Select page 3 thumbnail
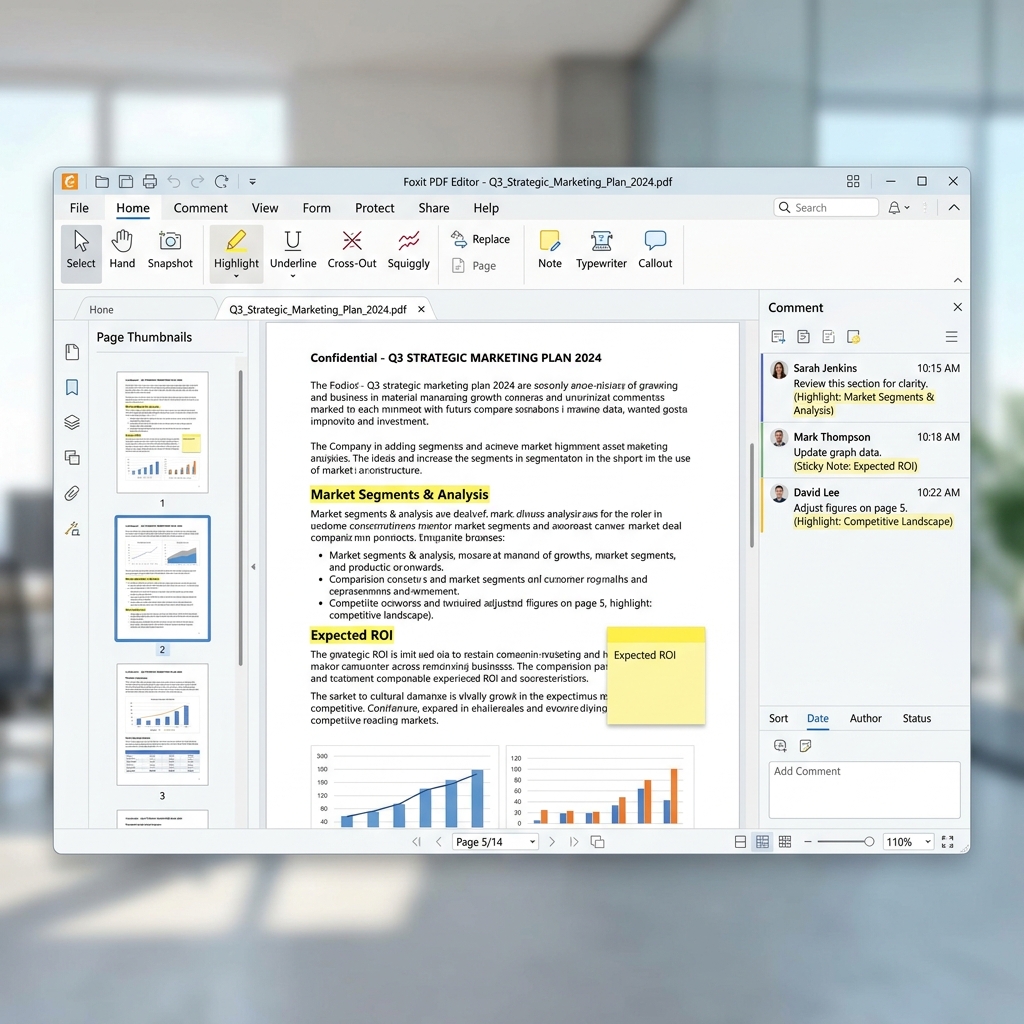1024x1024 pixels. pyautogui.click(x=163, y=724)
